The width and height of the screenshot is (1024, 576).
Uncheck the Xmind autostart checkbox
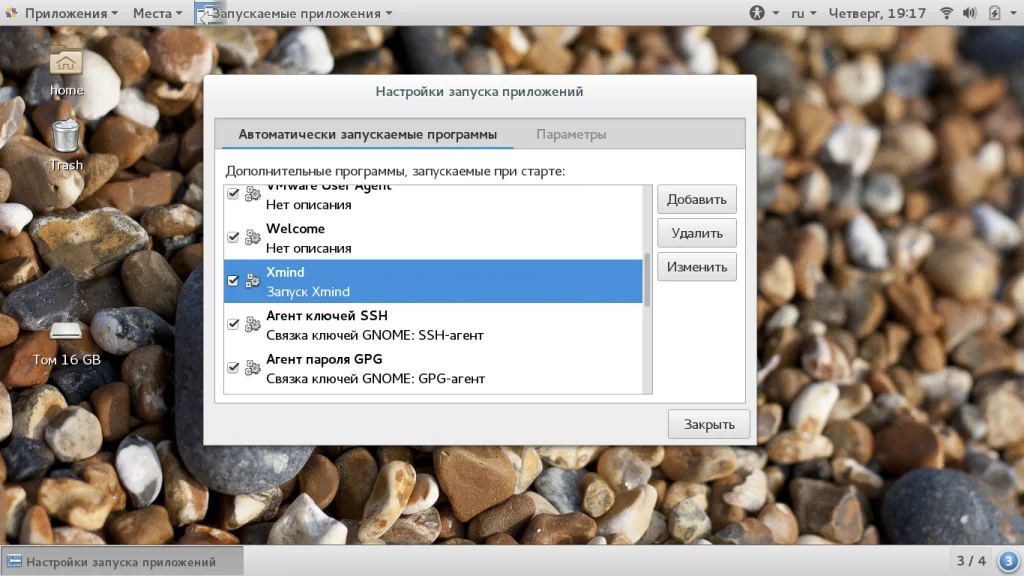[233, 281]
